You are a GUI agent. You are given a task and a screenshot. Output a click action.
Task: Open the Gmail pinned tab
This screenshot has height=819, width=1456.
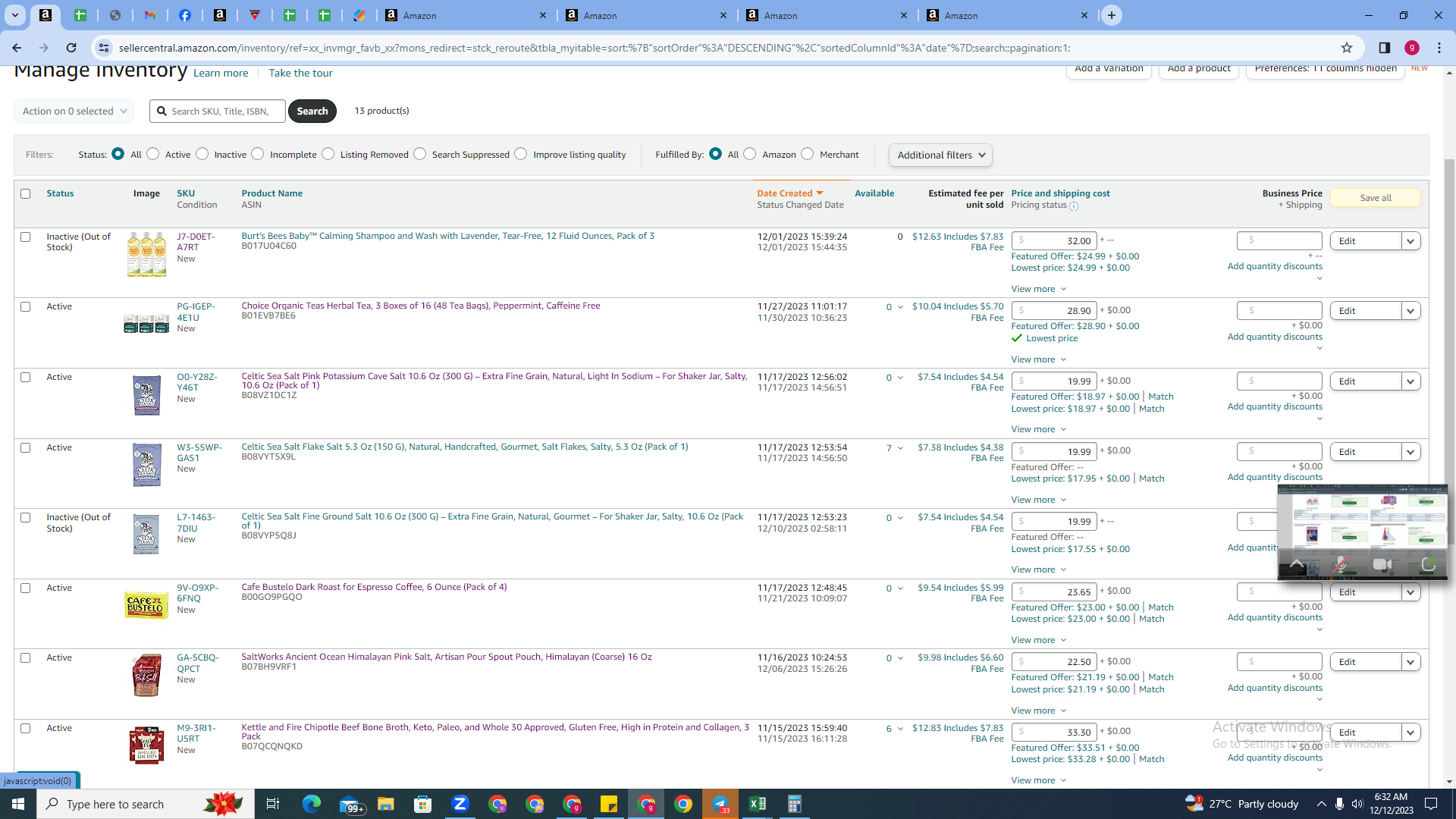pos(150,15)
